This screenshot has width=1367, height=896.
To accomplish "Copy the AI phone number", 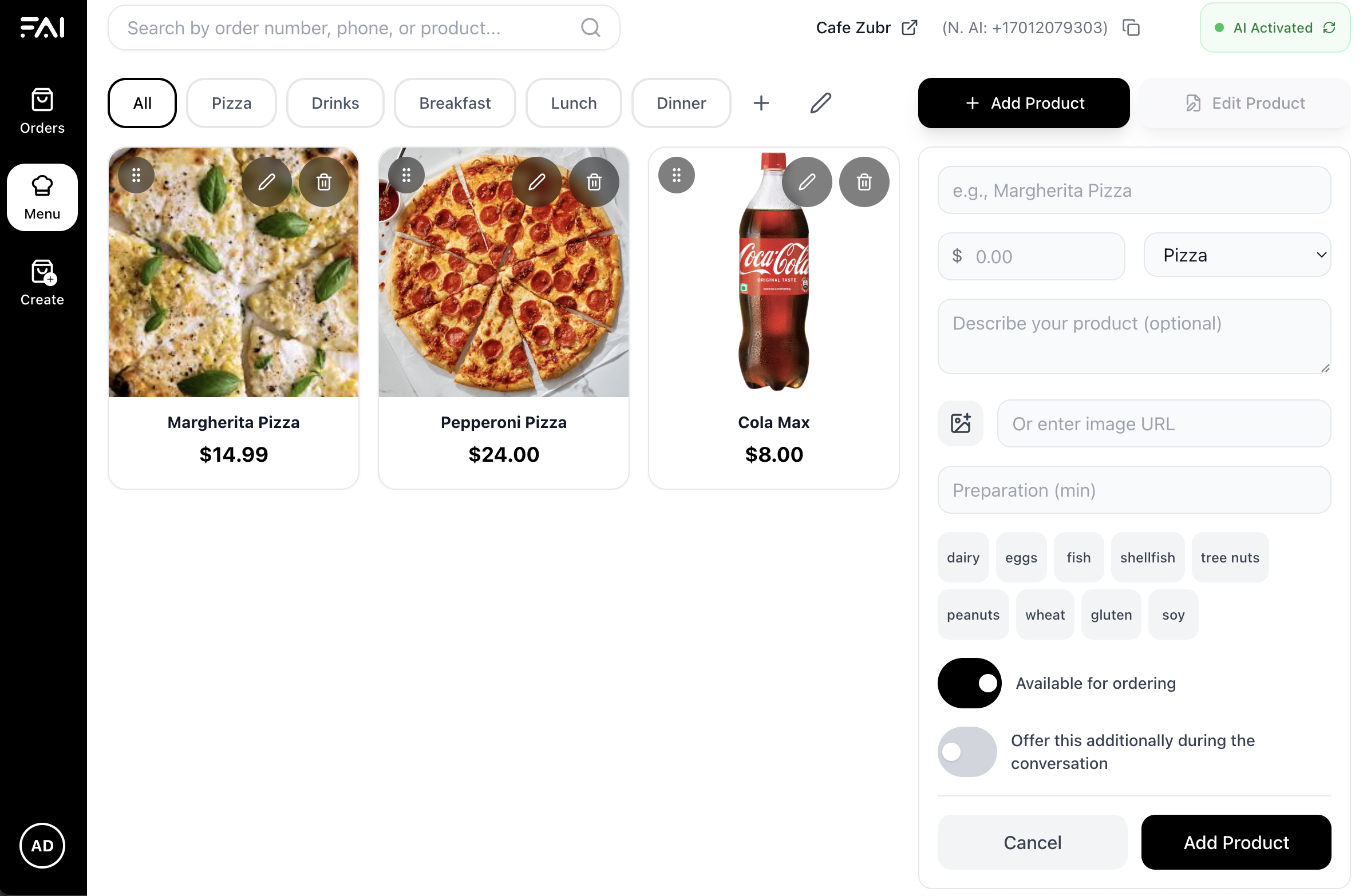I will [x=1131, y=27].
